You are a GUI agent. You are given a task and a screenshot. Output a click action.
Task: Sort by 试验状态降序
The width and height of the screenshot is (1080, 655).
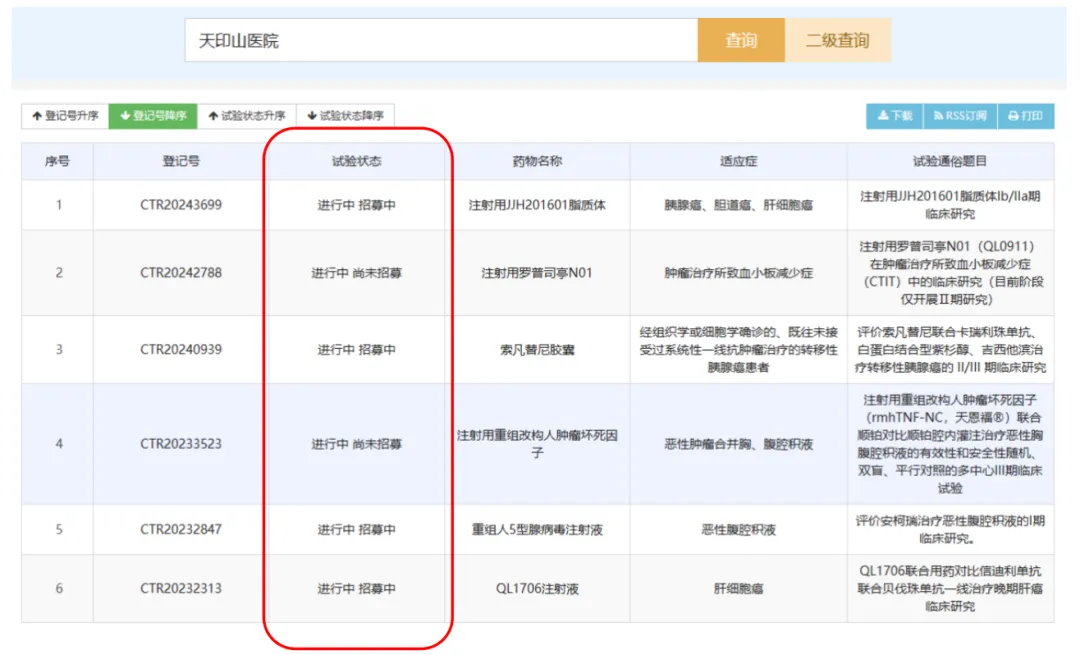click(x=345, y=116)
